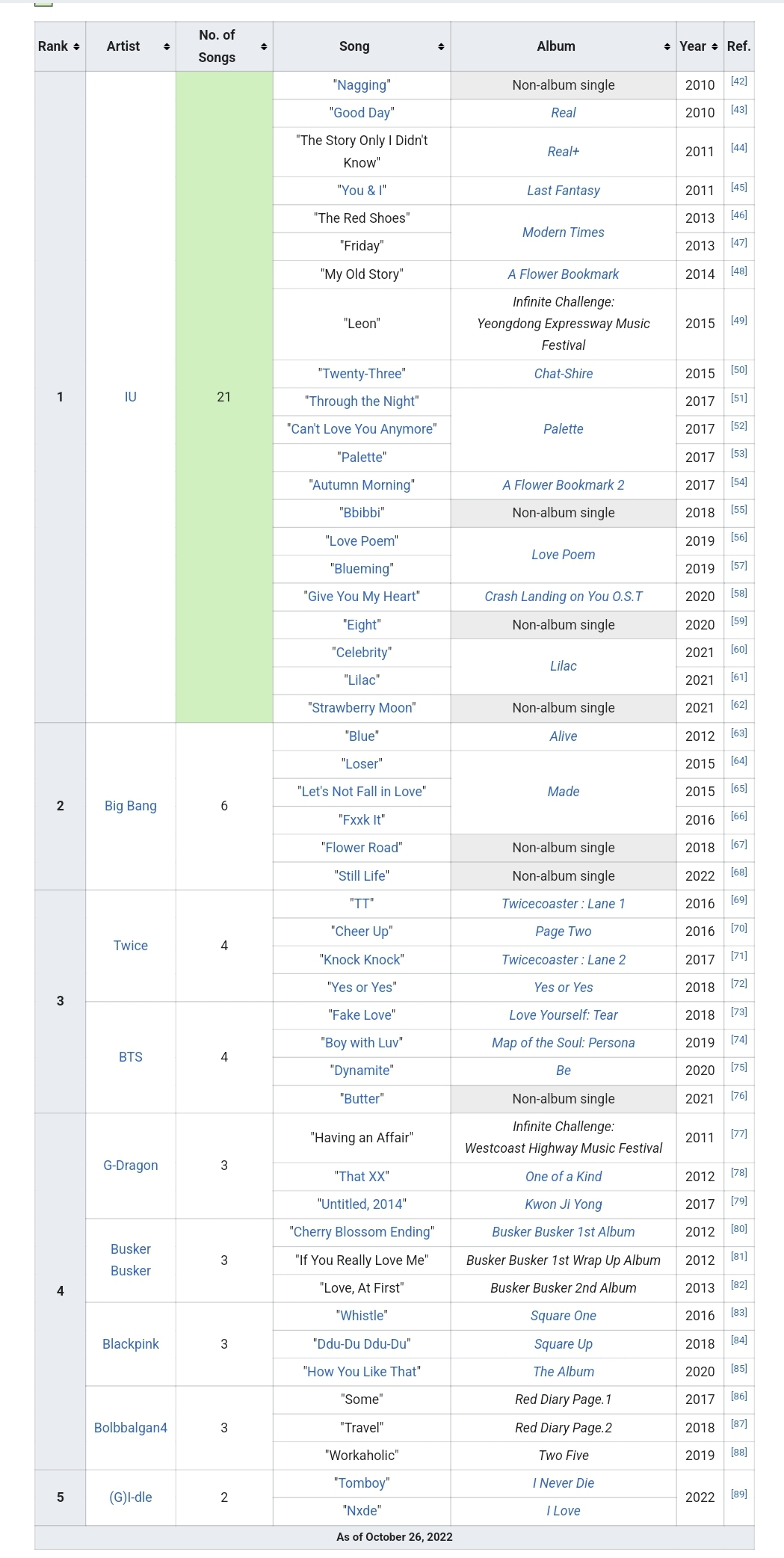Image resolution: width=784 pixels, height=1558 pixels.
Task: Open the Palette album link
Action: tap(564, 429)
